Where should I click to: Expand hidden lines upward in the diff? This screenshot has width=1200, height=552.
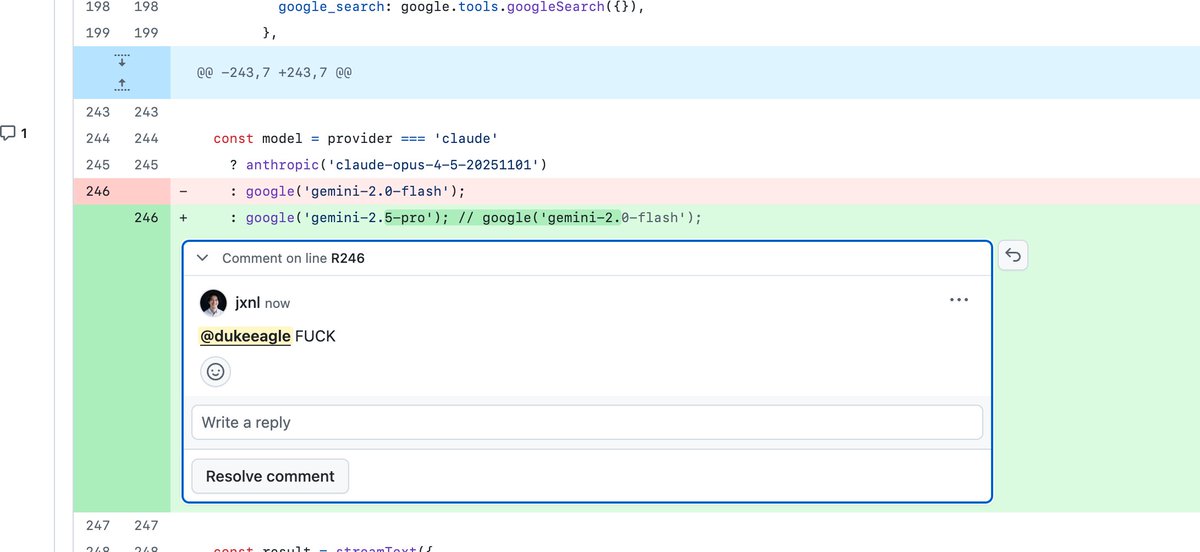[x=122, y=85]
